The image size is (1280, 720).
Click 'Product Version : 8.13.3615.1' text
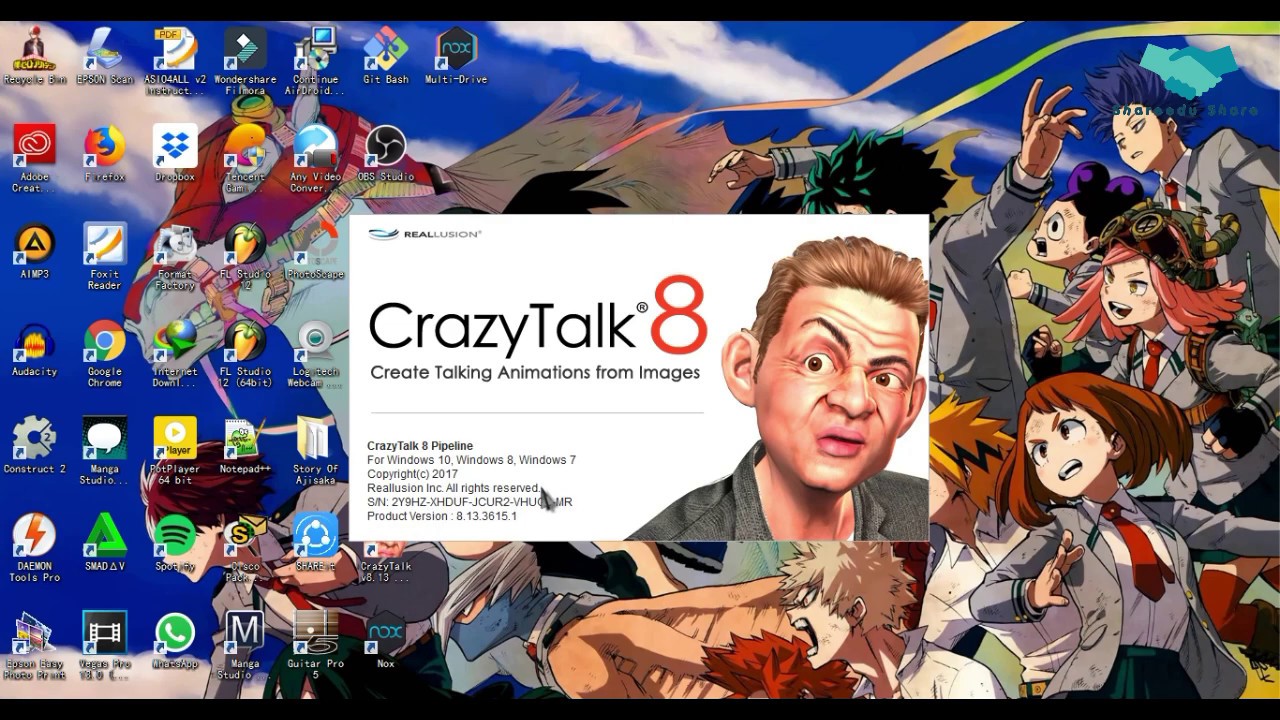[x=442, y=516]
